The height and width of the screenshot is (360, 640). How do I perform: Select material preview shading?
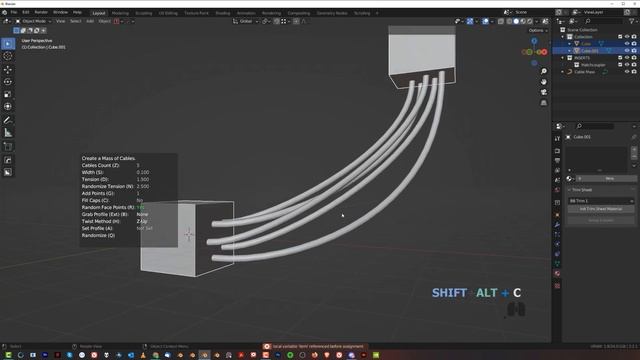tap(523, 21)
